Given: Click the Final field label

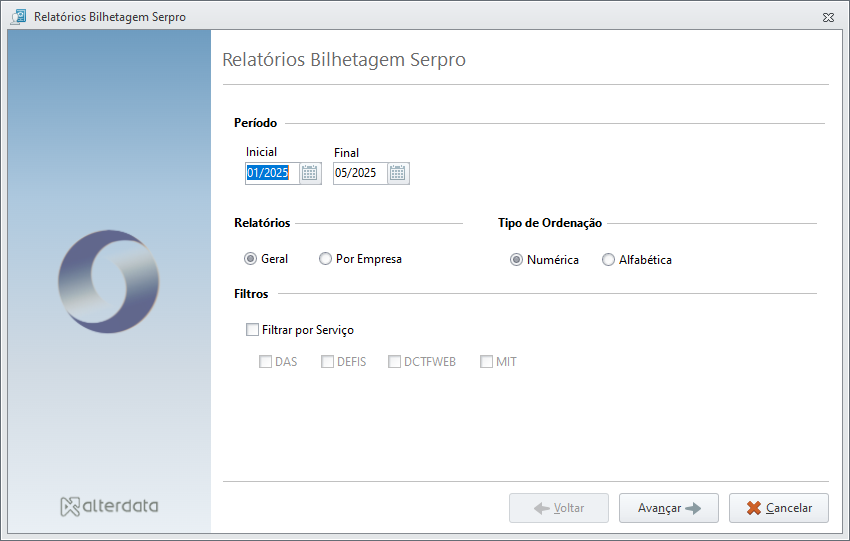Looking at the screenshot, I should tap(346, 153).
